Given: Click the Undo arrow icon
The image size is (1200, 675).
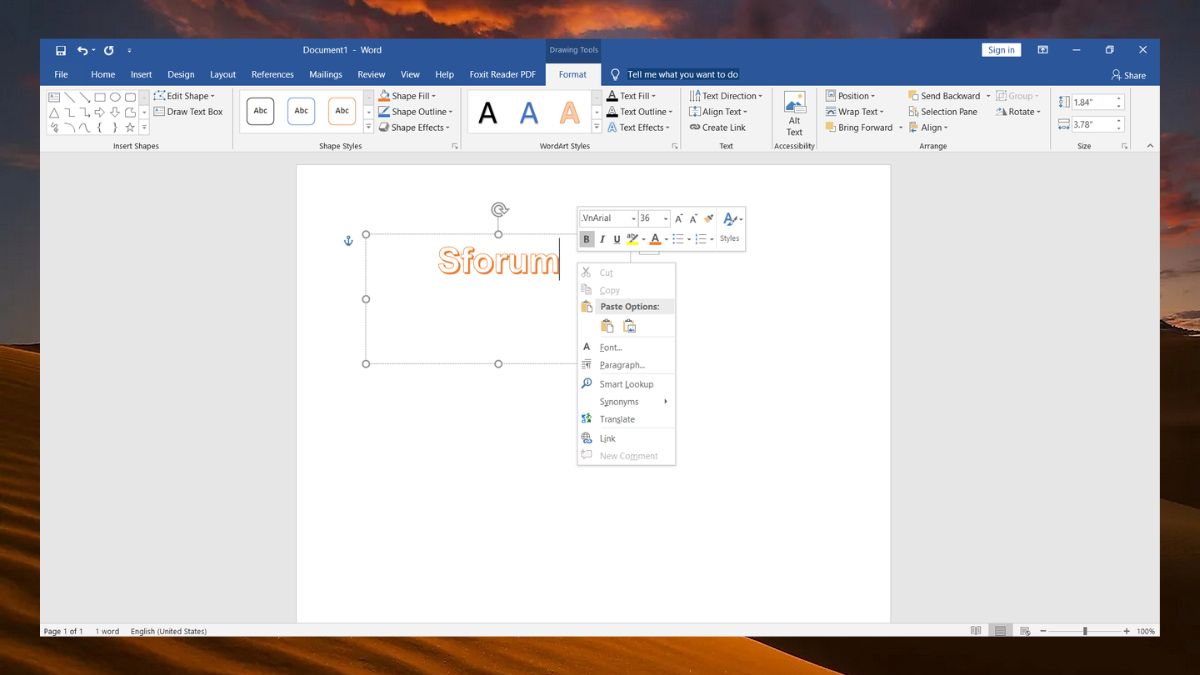Looking at the screenshot, I should click(84, 50).
